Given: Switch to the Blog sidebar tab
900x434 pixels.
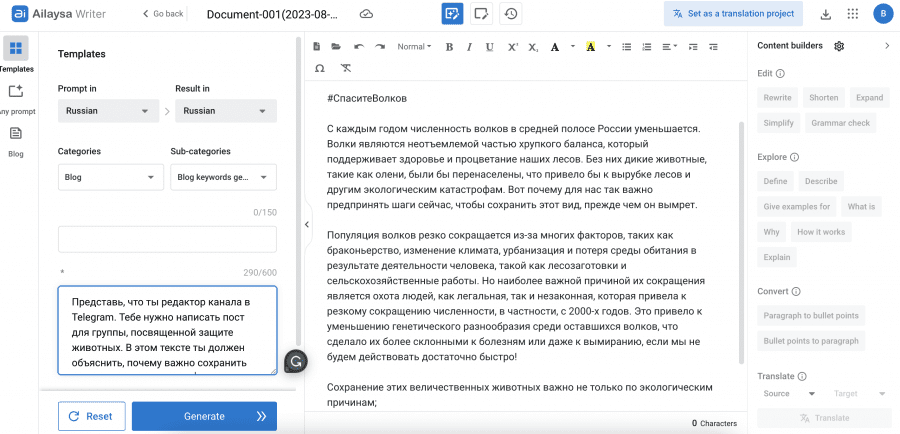Looking at the screenshot, I should tap(16, 140).
